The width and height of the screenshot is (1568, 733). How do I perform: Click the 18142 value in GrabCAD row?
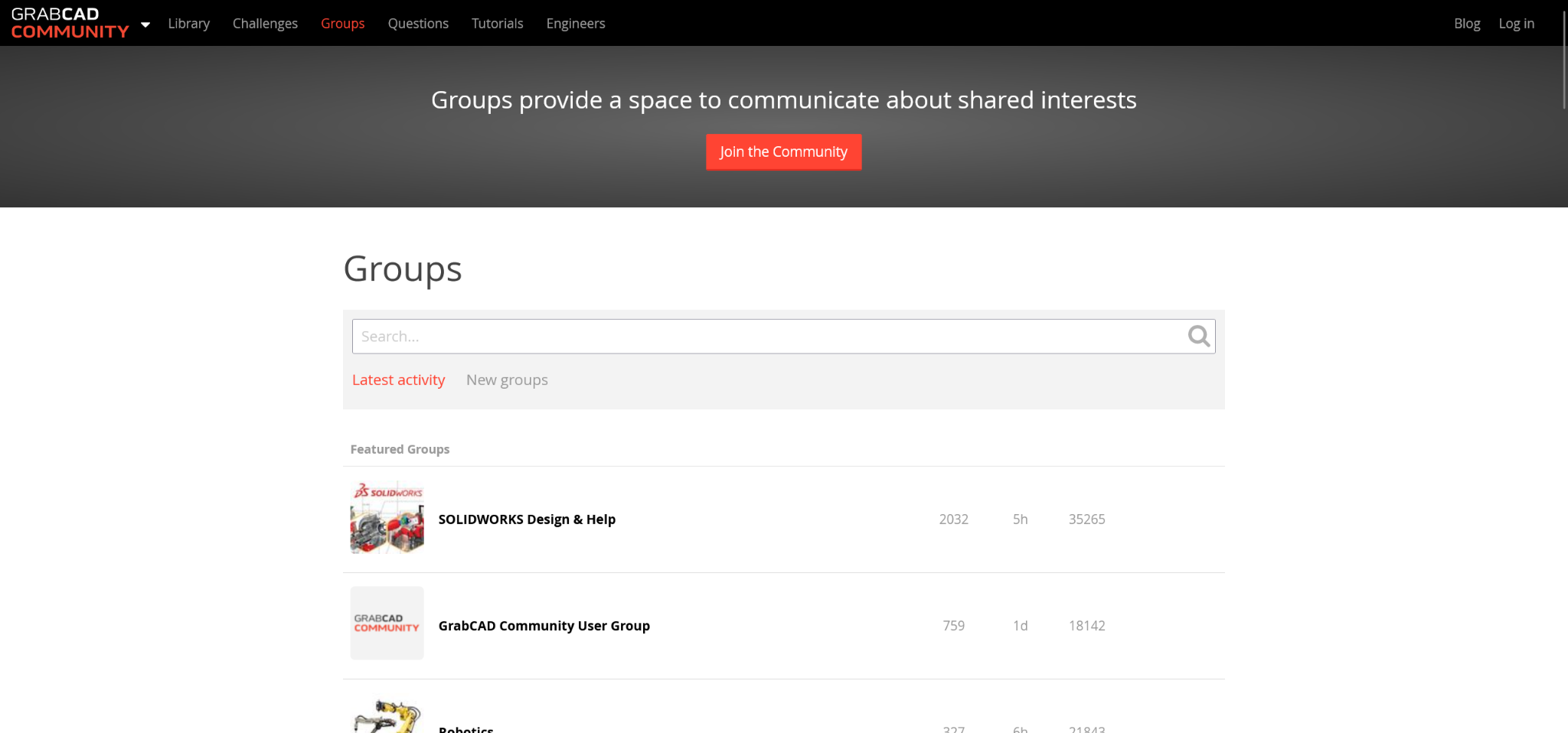click(x=1086, y=625)
